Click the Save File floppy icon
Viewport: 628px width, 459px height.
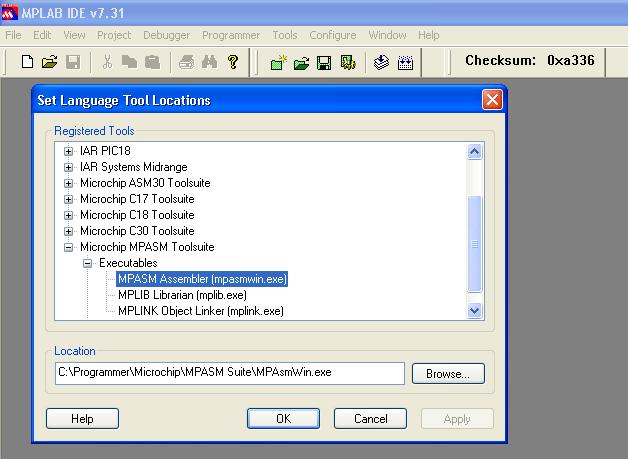(x=73, y=62)
